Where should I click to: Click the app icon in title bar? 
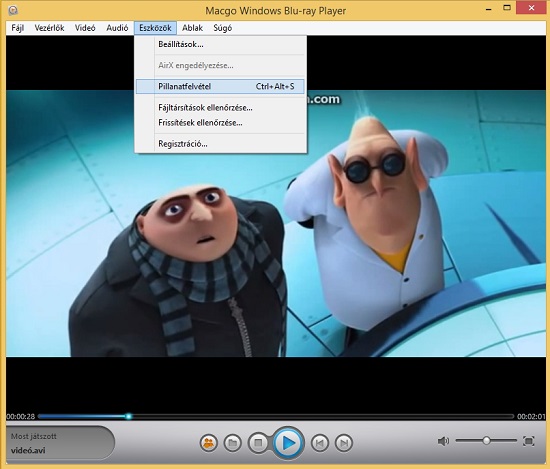[13, 10]
